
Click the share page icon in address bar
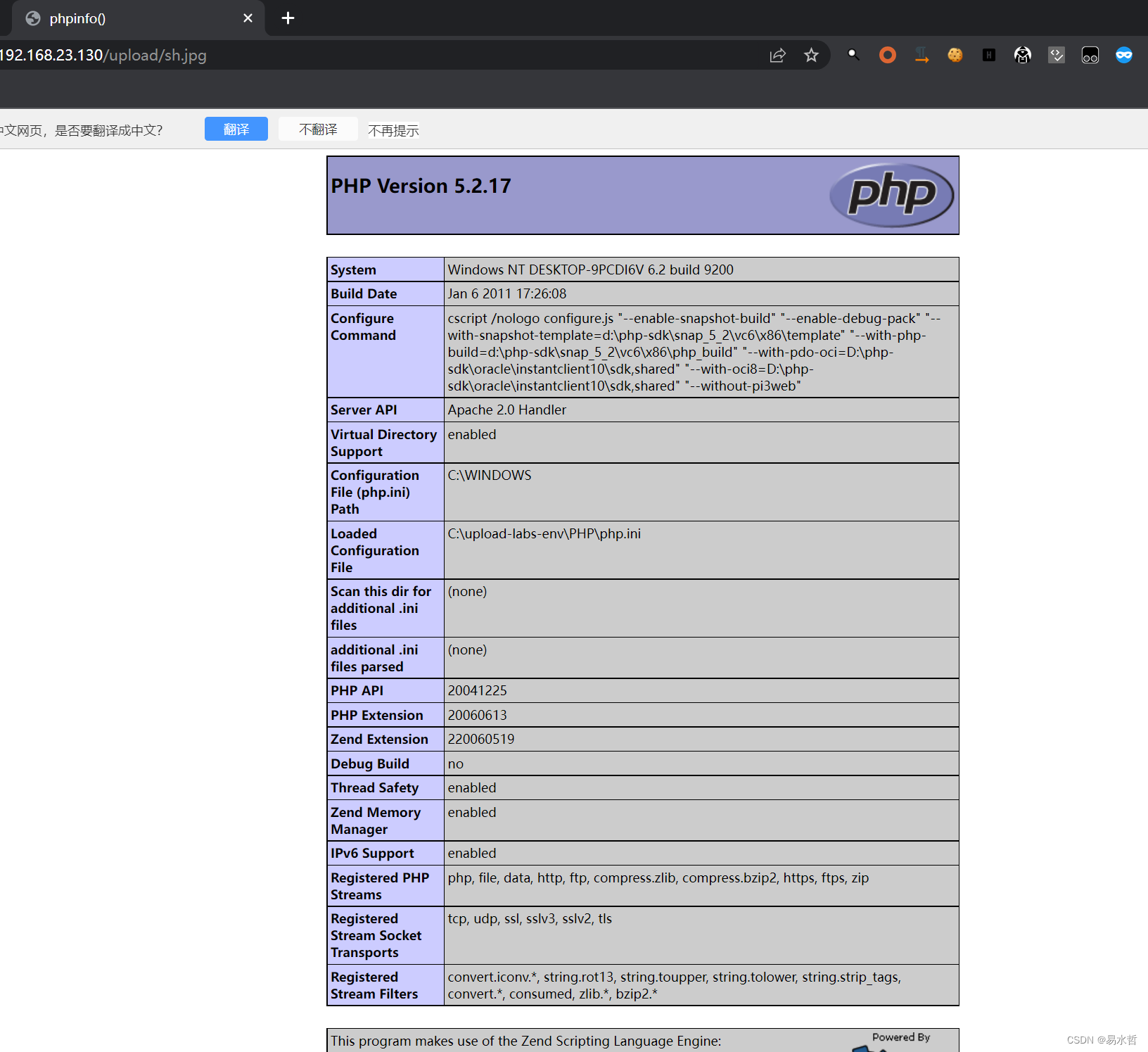pos(777,56)
